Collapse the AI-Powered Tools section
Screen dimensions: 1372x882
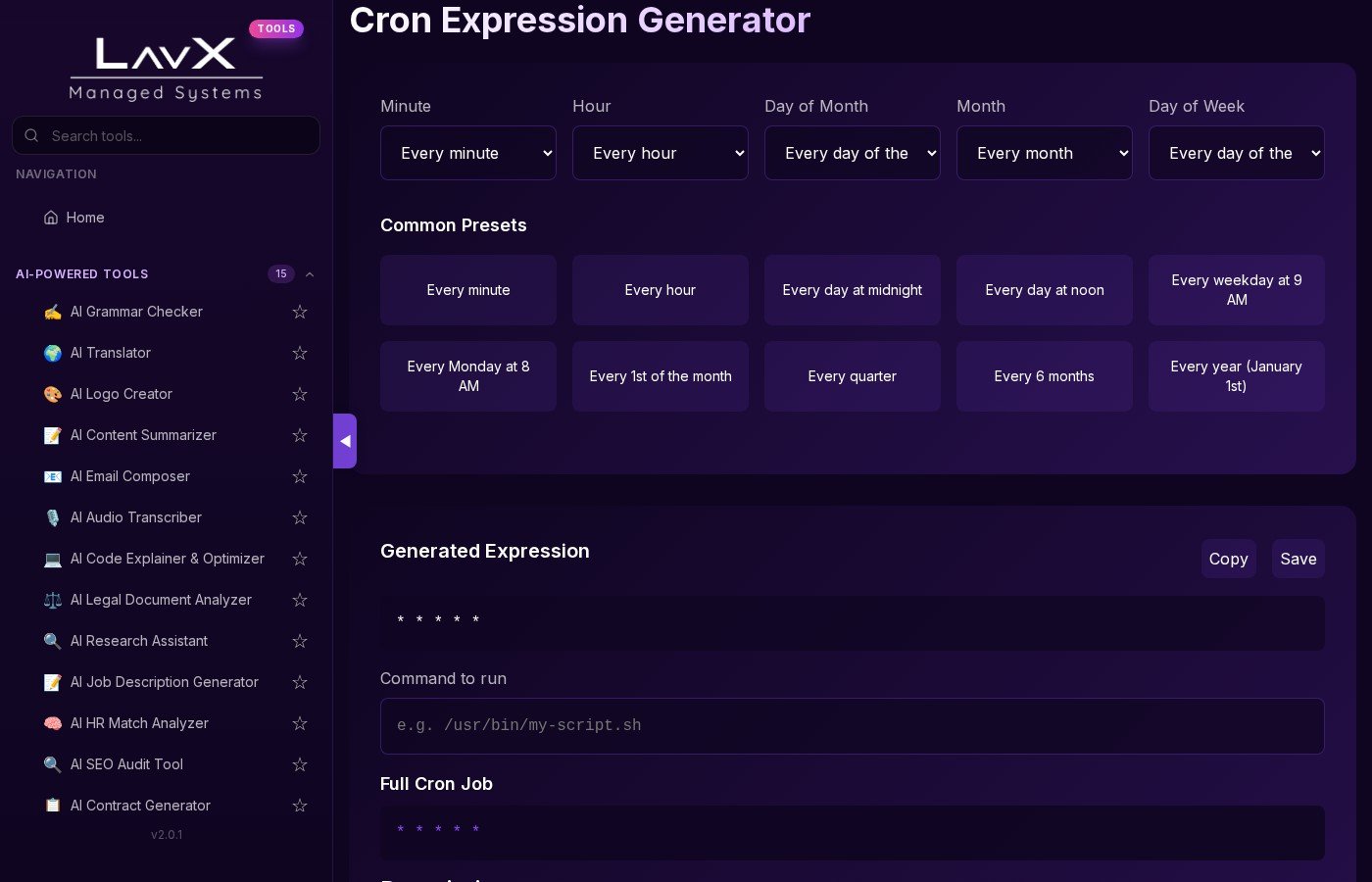click(x=310, y=274)
